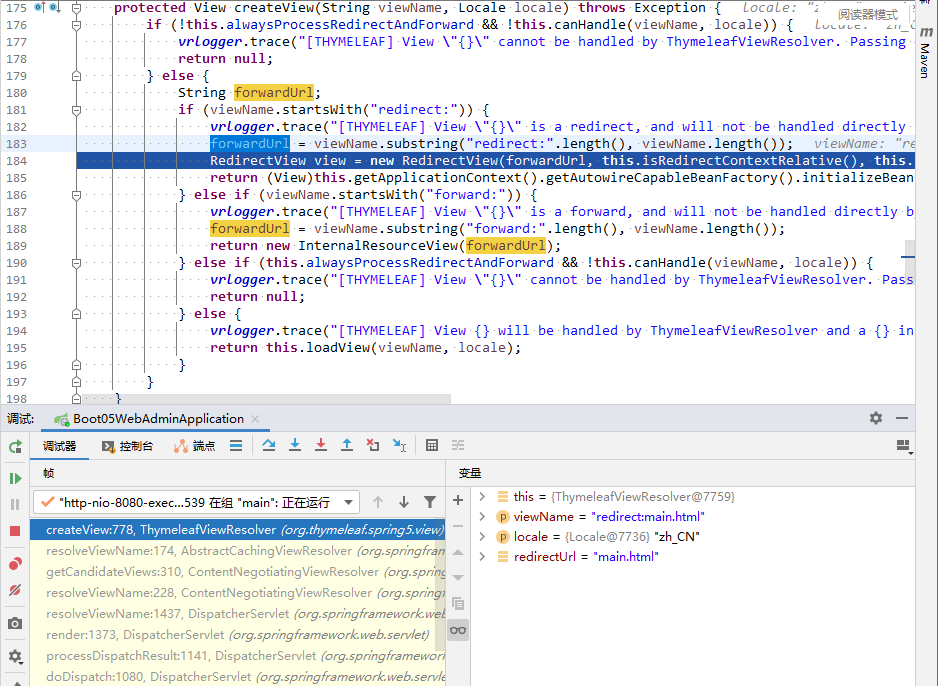Toggle the Mute Breakpoints icon
Viewport: 938px width, 686px height.
click(16, 590)
